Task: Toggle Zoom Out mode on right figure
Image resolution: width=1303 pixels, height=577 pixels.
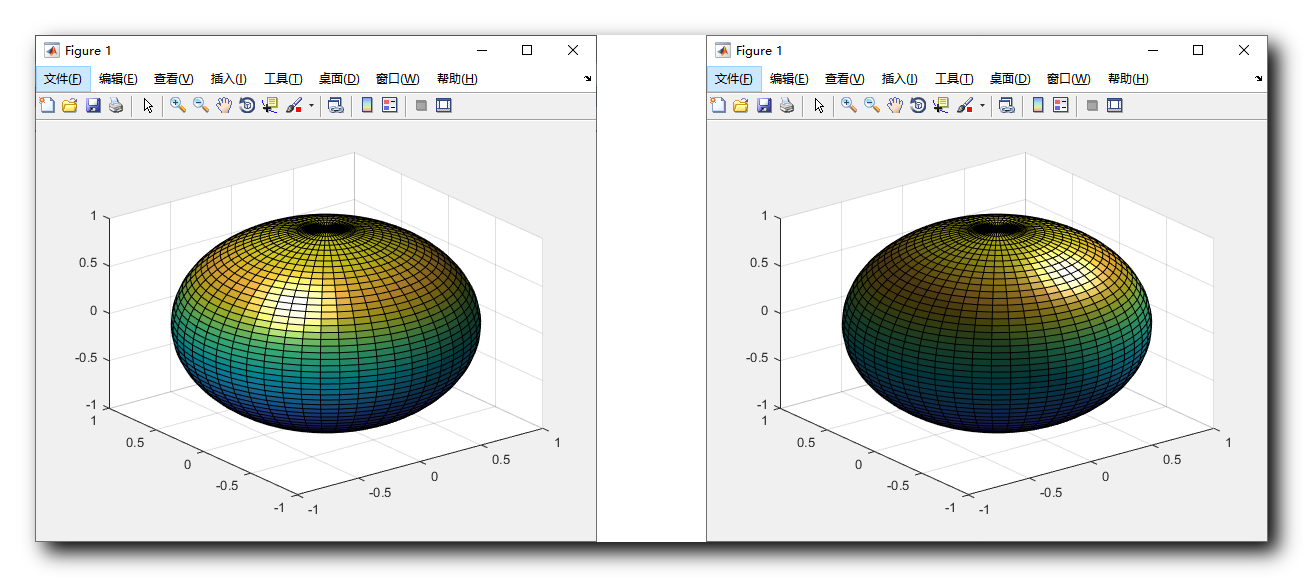Action: tap(870, 105)
